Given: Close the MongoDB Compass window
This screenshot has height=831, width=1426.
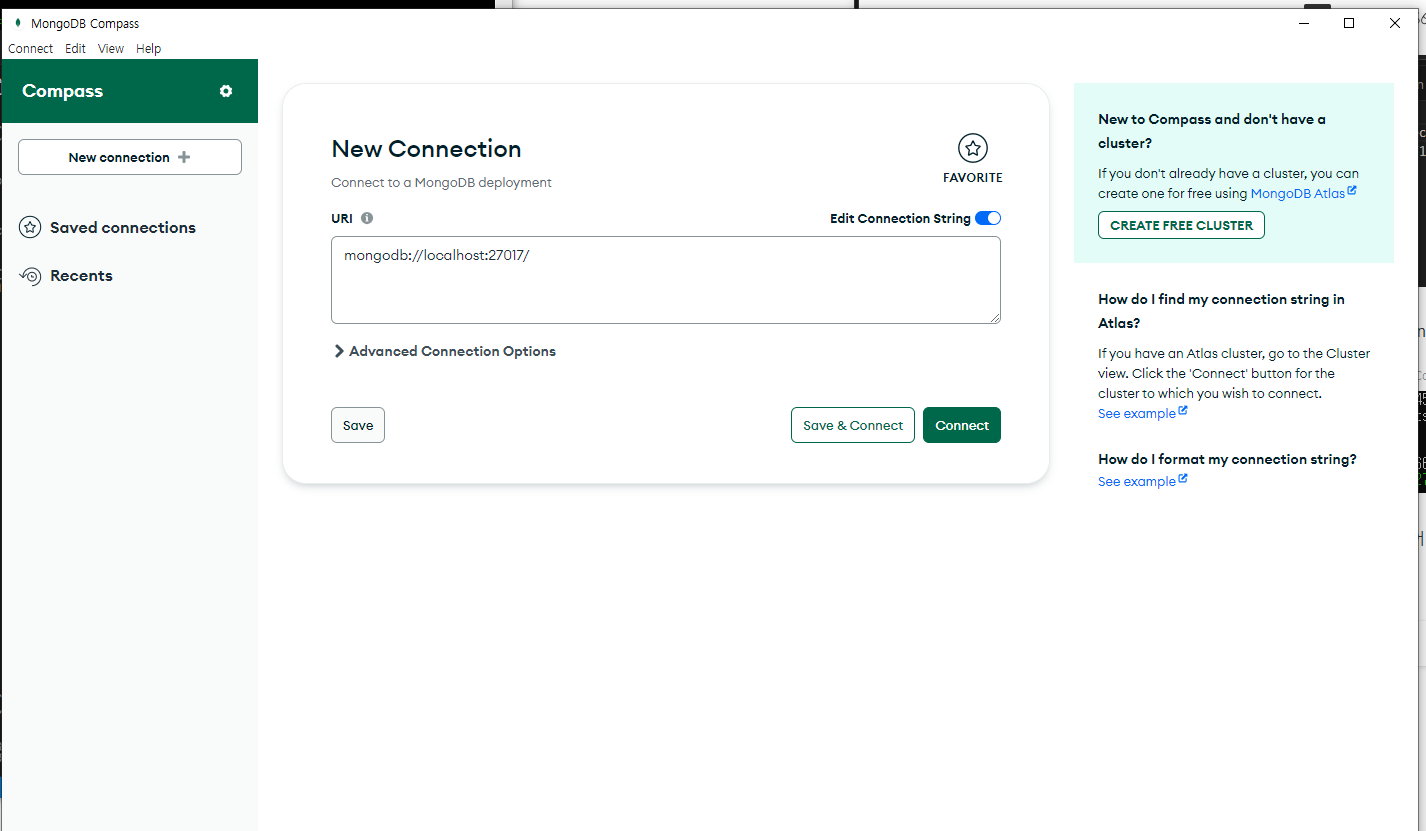Looking at the screenshot, I should coord(1395,23).
